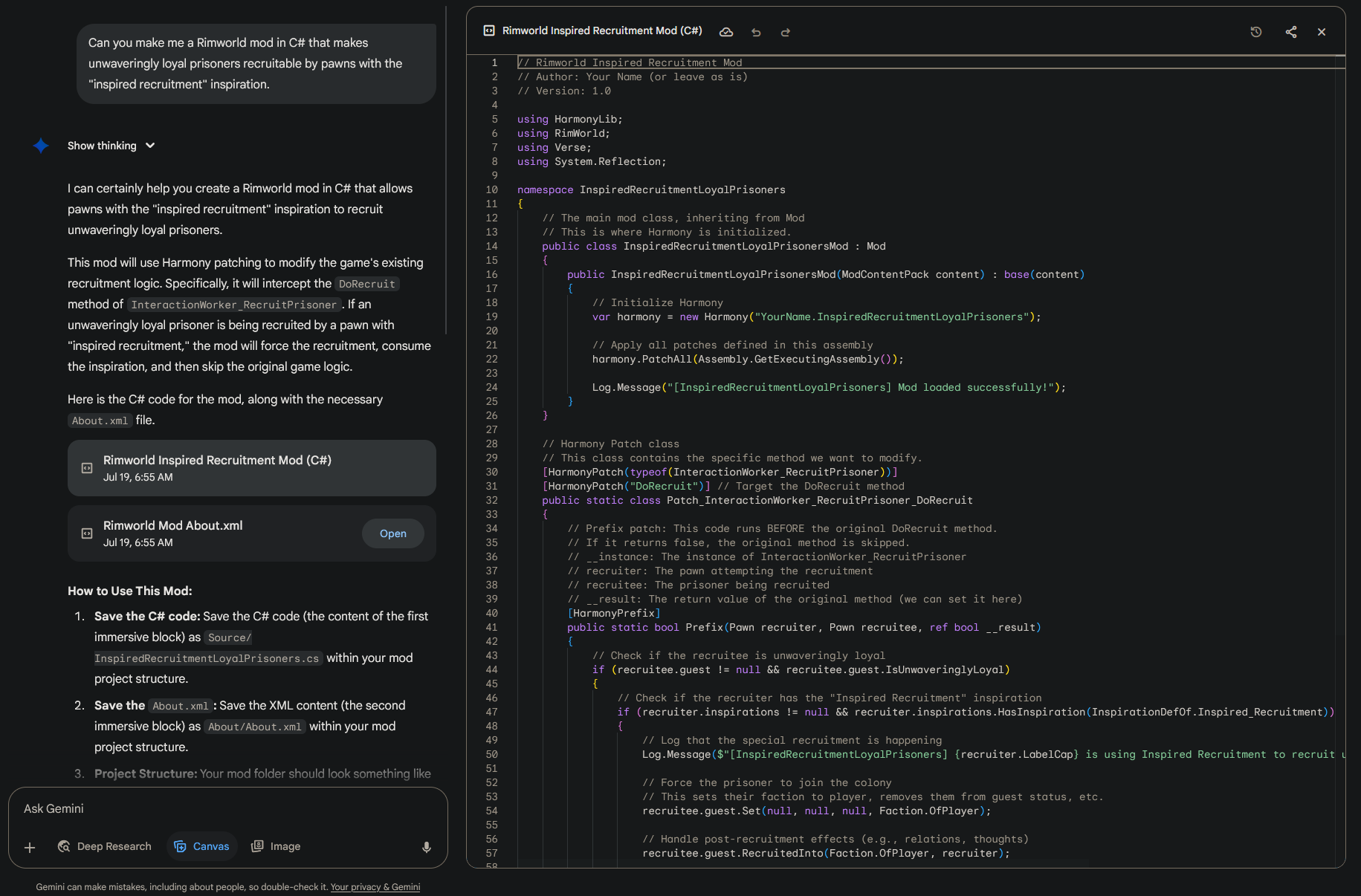Open the Your privacy & Gemini link
Image resolution: width=1361 pixels, height=896 pixels.
tap(375, 887)
